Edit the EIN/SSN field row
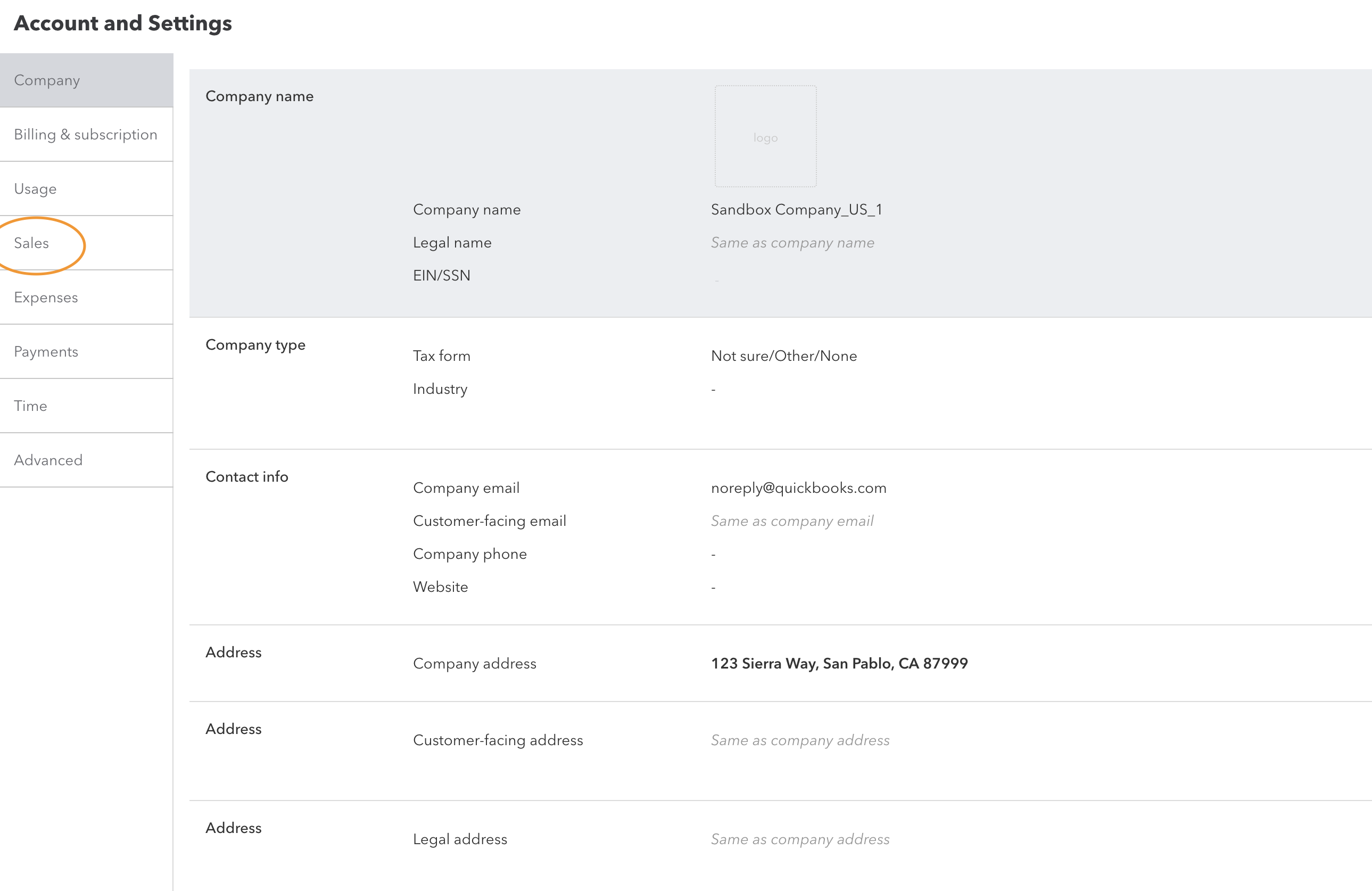 coord(442,276)
